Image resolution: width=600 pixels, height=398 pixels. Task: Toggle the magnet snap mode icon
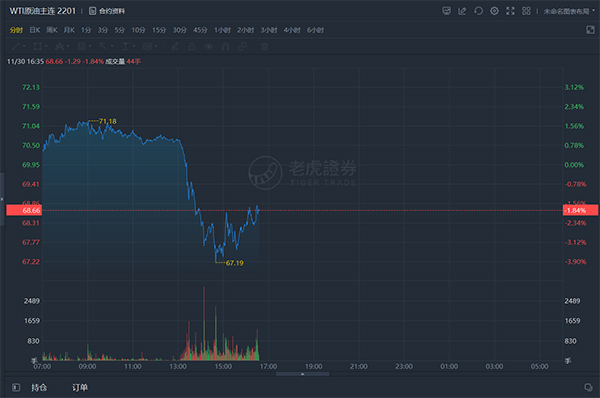coord(225,47)
